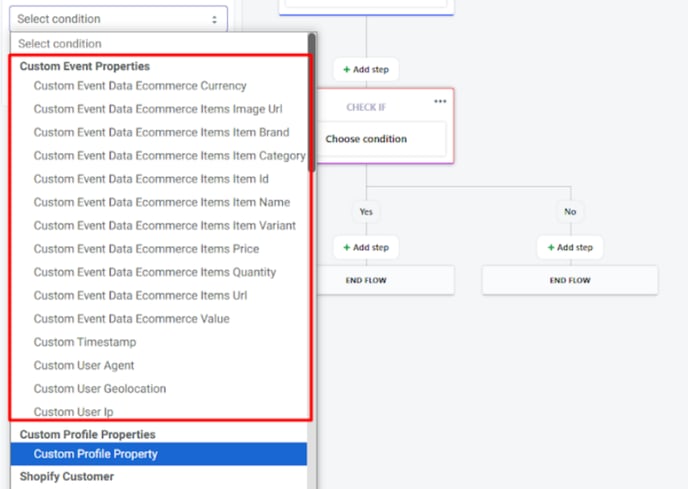Select Custom Event Data Ecommerce Items Price

click(146, 248)
